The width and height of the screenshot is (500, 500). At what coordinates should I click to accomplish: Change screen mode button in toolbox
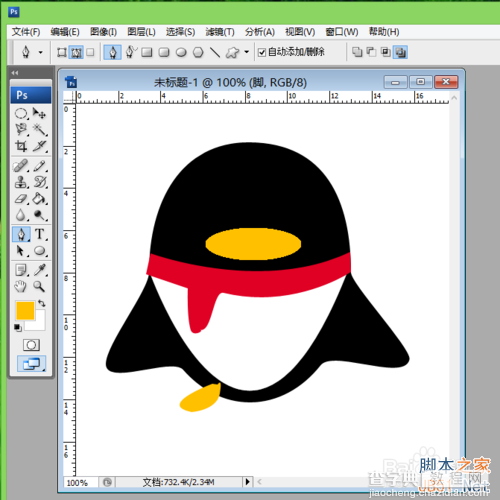pos(31,364)
